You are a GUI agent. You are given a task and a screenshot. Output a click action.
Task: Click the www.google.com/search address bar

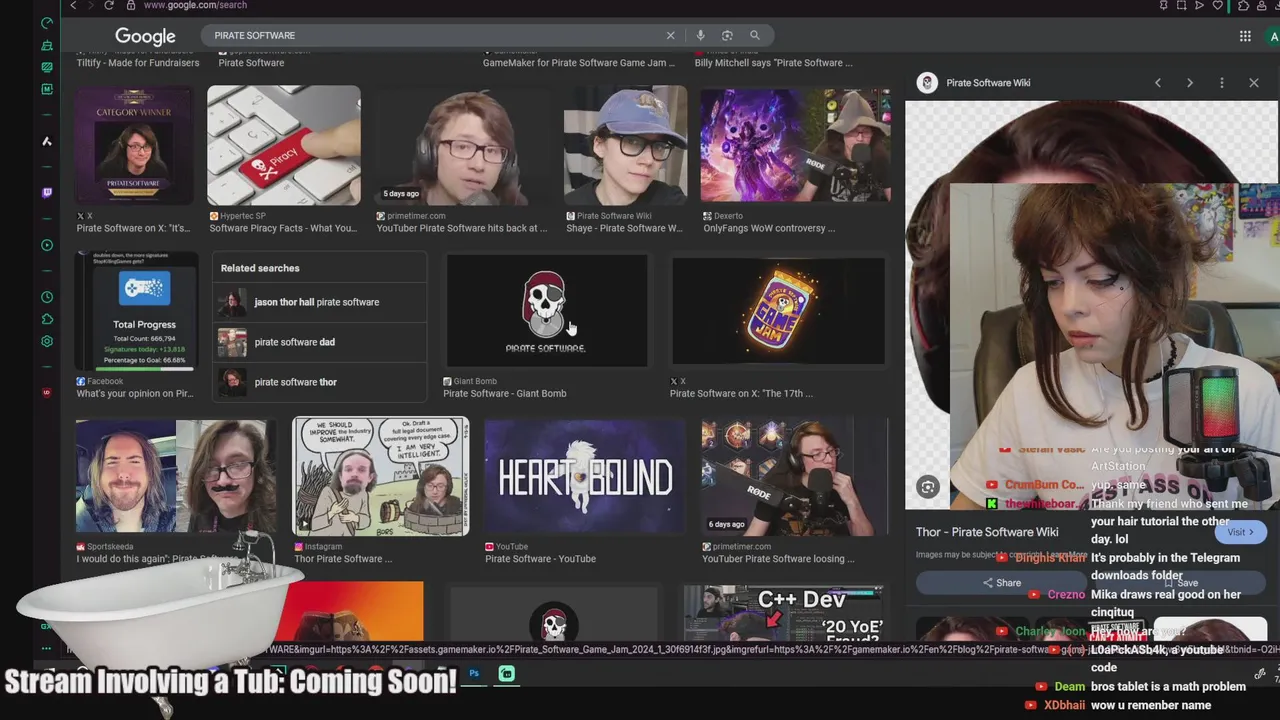tap(195, 5)
